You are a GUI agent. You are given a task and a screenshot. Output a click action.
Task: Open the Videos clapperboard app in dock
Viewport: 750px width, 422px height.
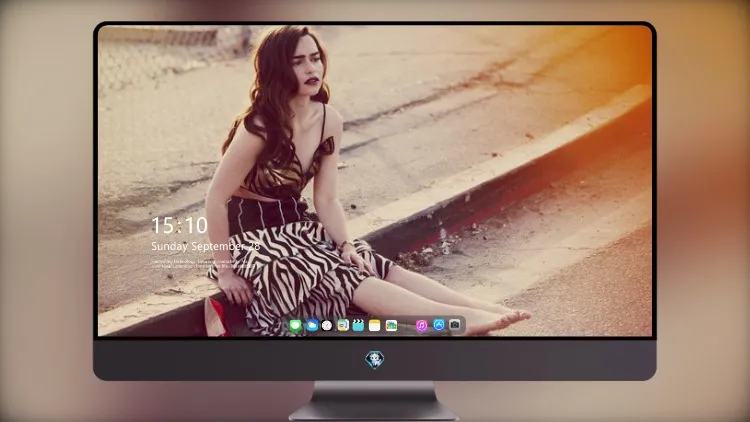pos(358,326)
